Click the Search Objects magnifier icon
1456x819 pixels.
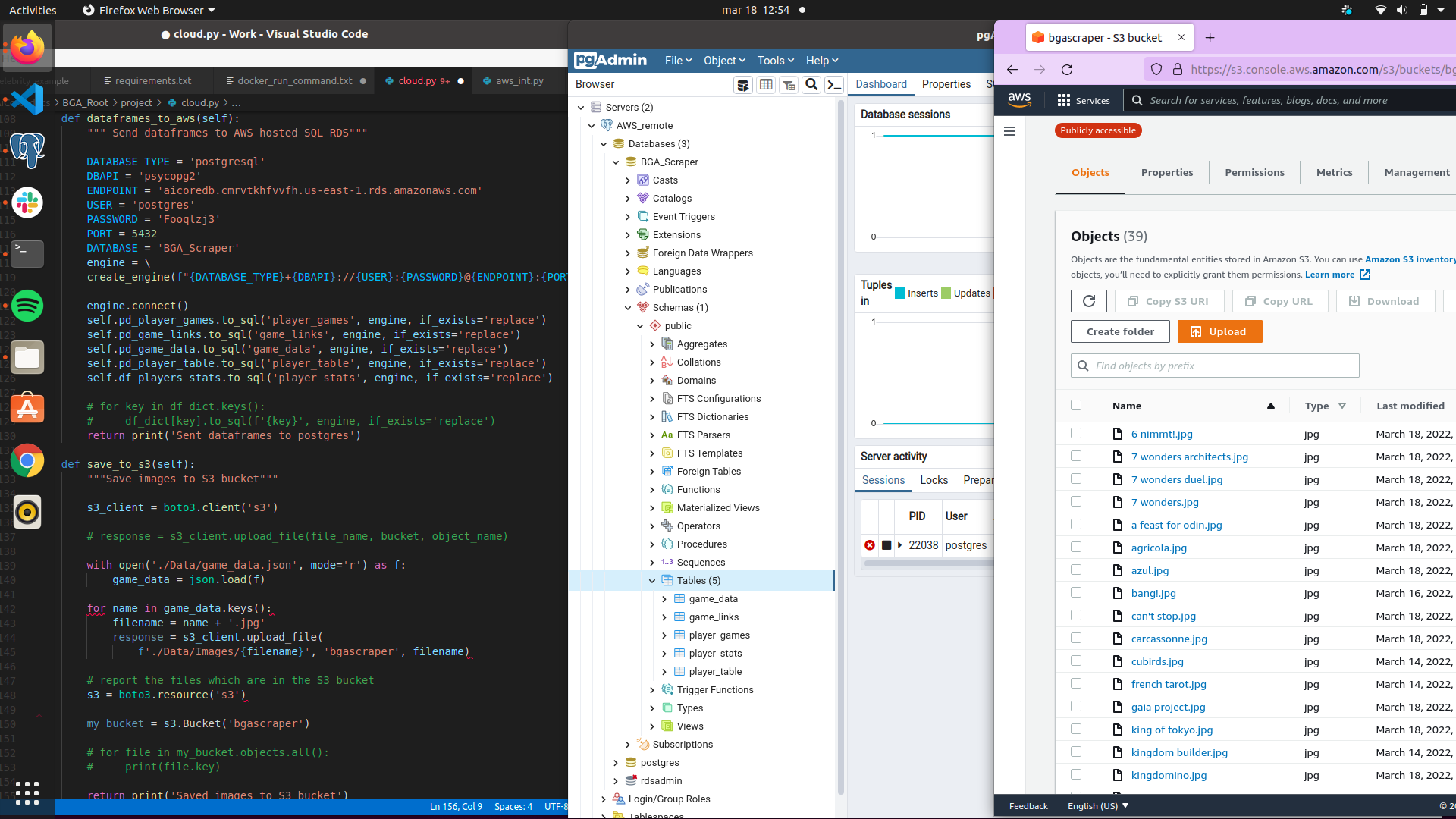pyautogui.click(x=811, y=85)
